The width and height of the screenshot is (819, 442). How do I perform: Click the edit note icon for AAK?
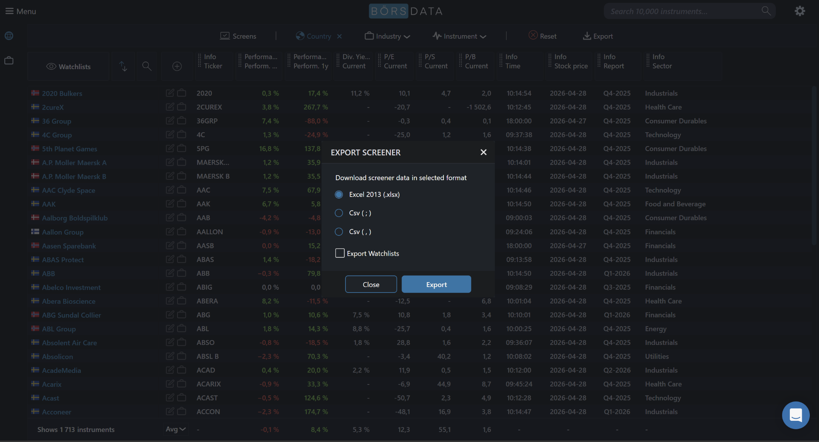(170, 204)
